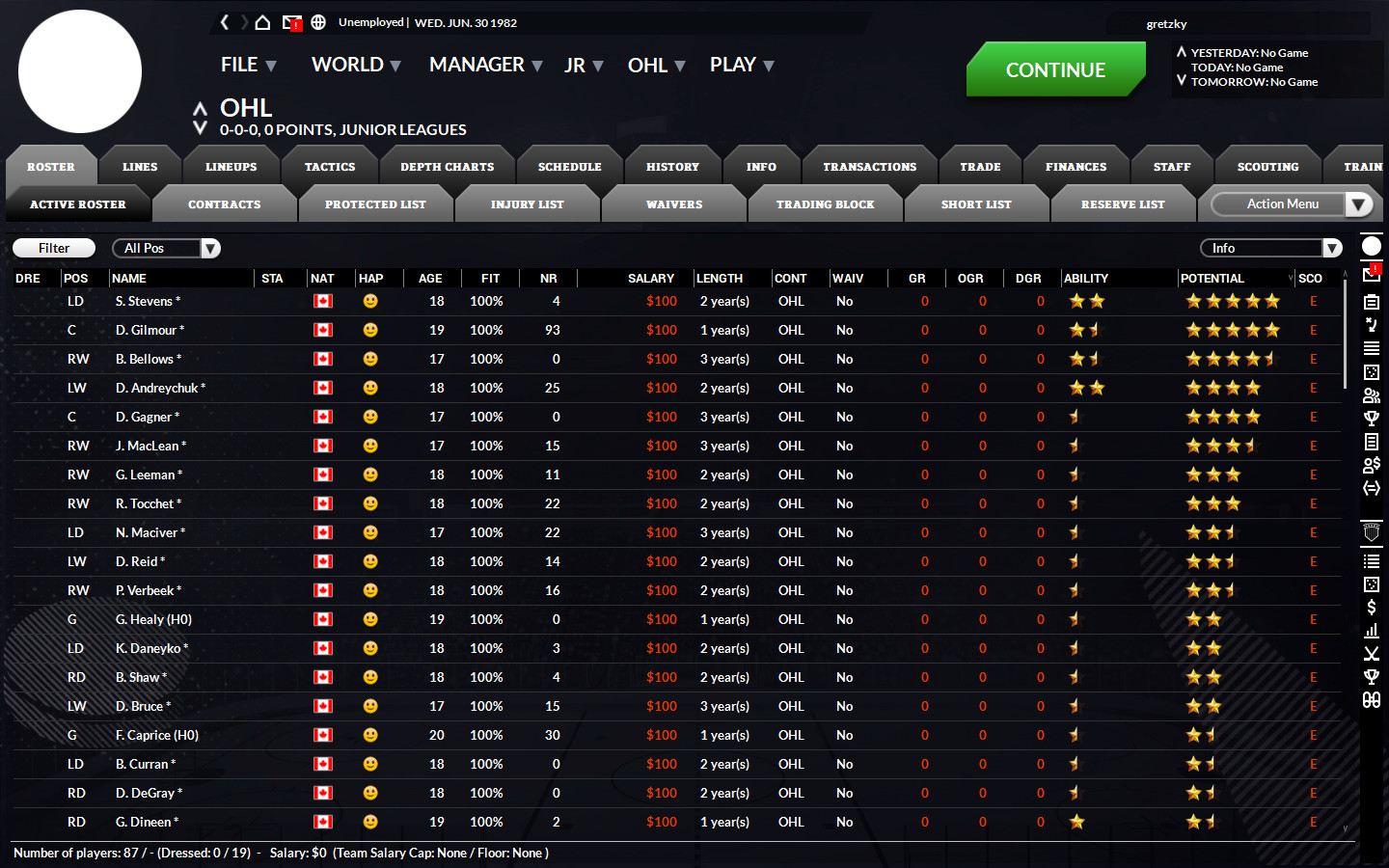
Task: Click the home icon in the top bar
Action: click(x=262, y=23)
